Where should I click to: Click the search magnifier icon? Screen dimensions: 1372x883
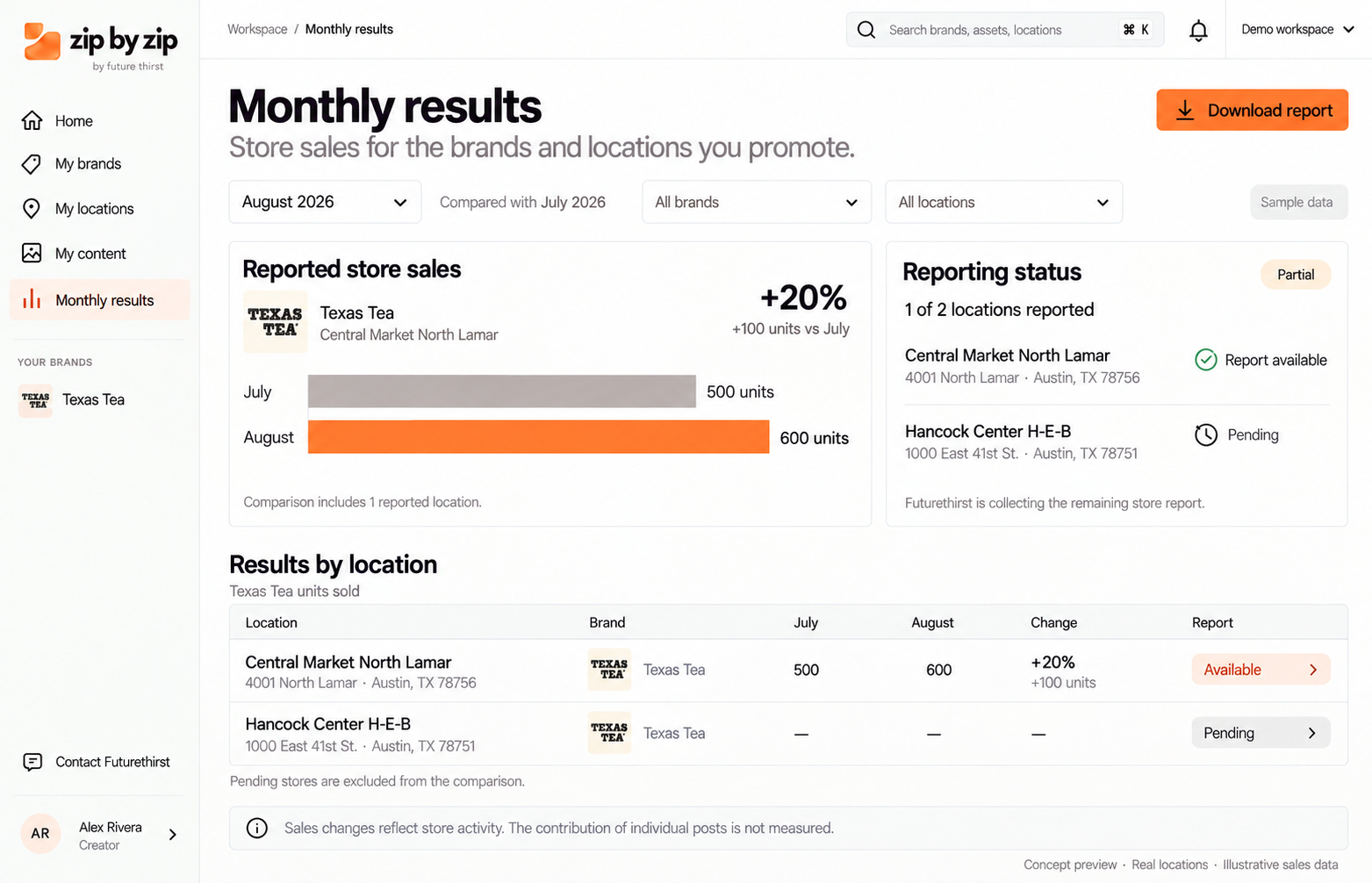coord(866,30)
